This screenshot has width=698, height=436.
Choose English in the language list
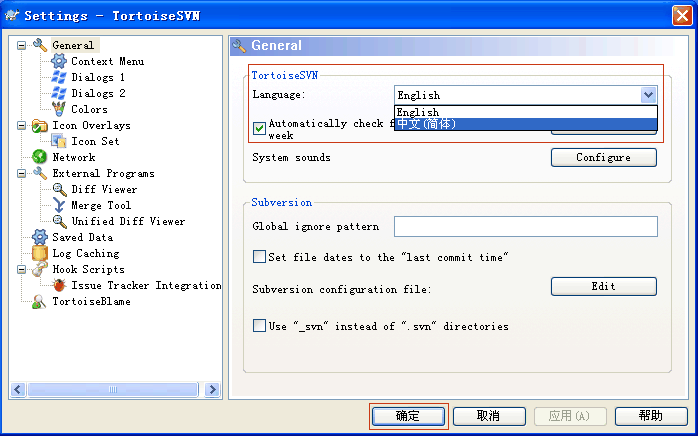526,112
